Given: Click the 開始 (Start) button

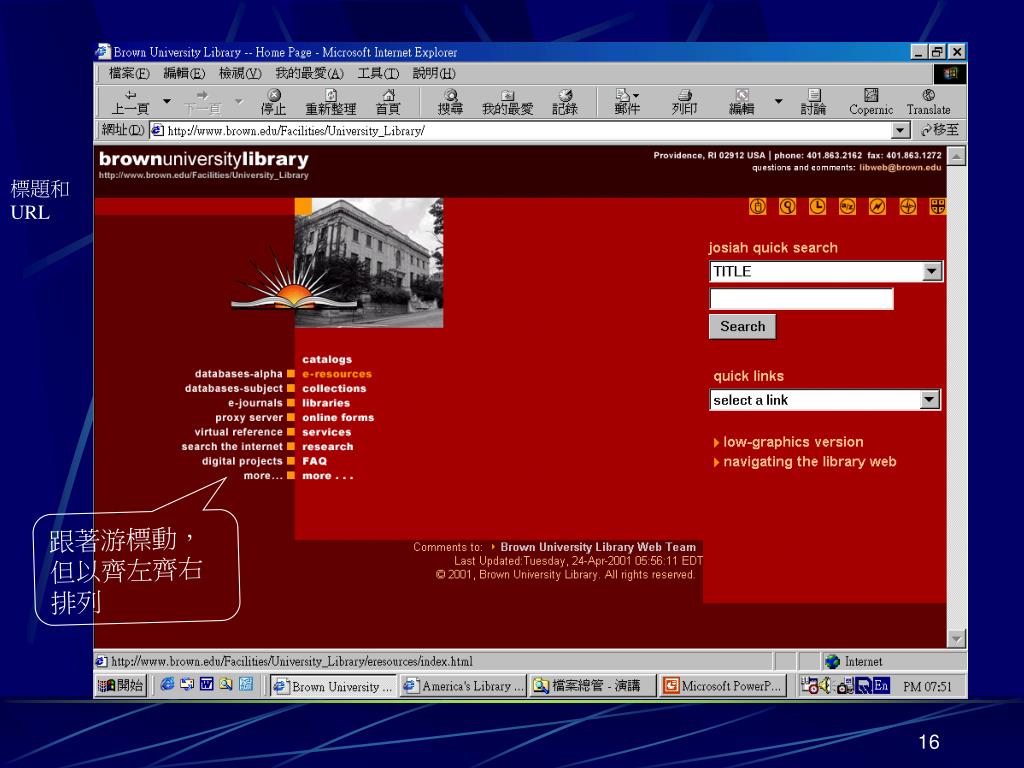Looking at the screenshot, I should point(120,685).
